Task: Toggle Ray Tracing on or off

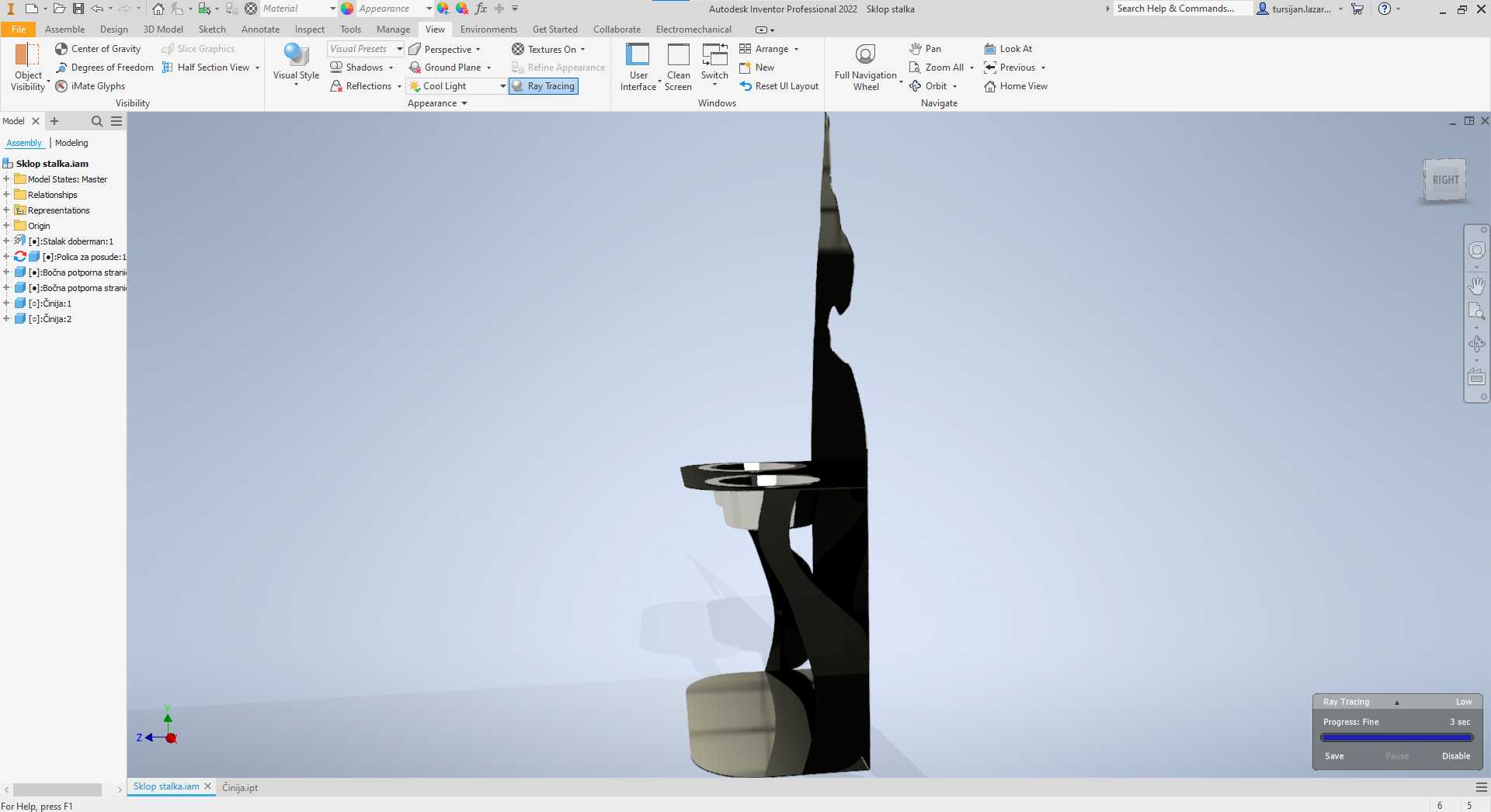Action: click(544, 86)
